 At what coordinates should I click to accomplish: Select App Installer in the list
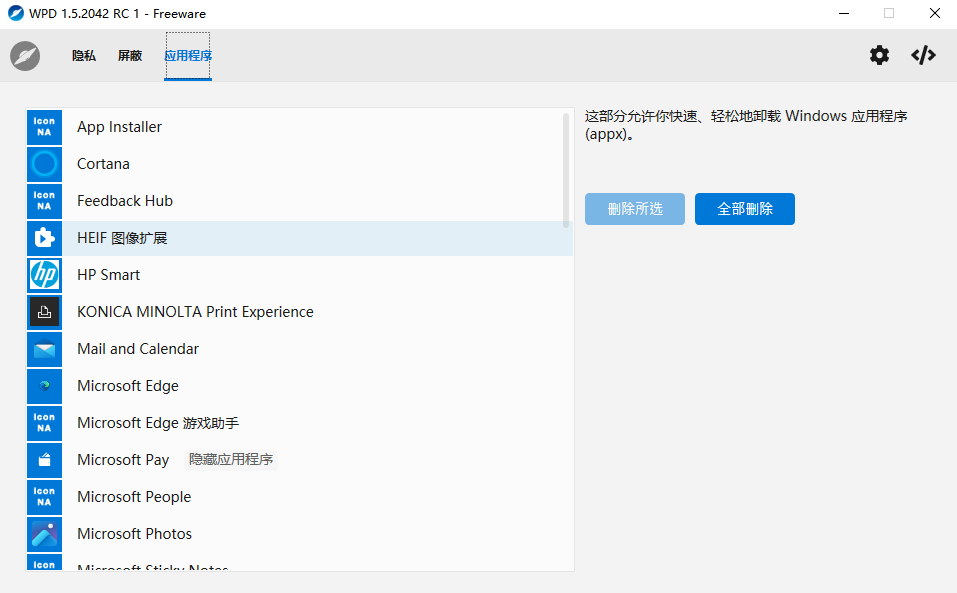click(299, 127)
